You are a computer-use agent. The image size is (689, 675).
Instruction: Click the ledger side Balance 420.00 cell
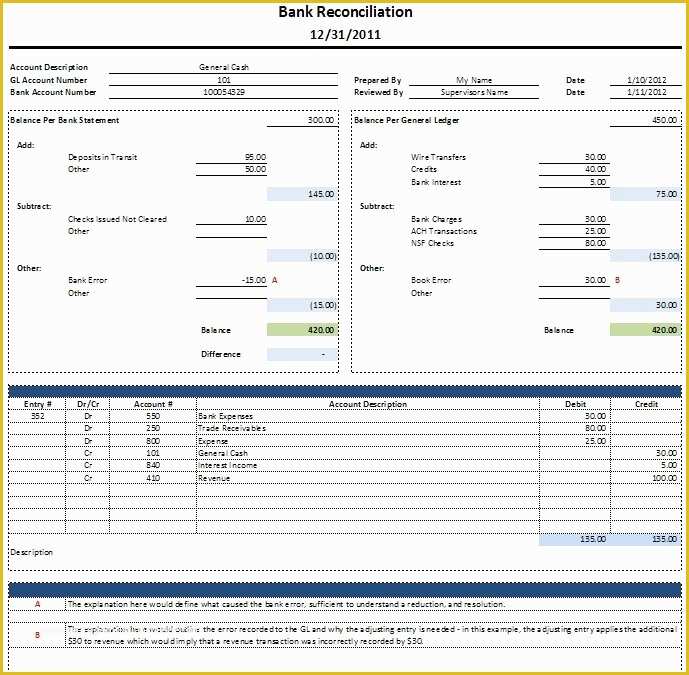click(645, 330)
